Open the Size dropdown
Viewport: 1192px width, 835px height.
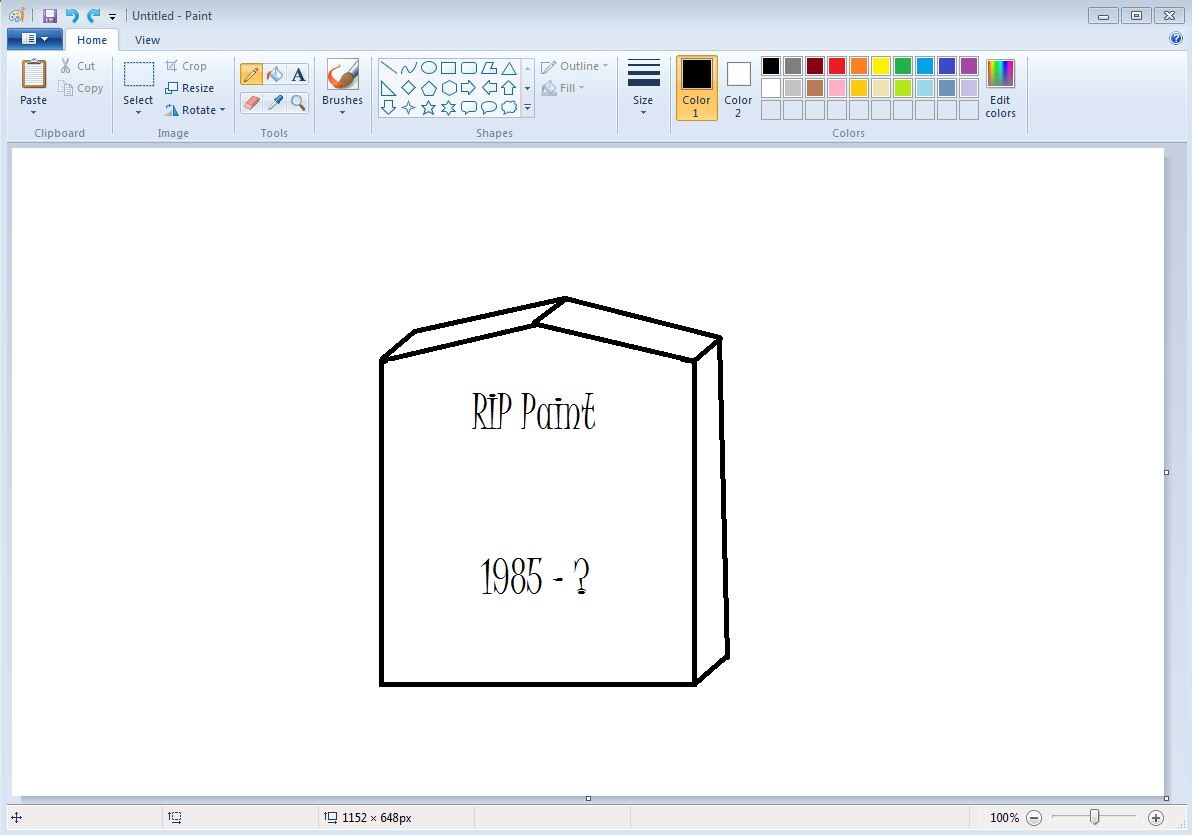coord(643,87)
